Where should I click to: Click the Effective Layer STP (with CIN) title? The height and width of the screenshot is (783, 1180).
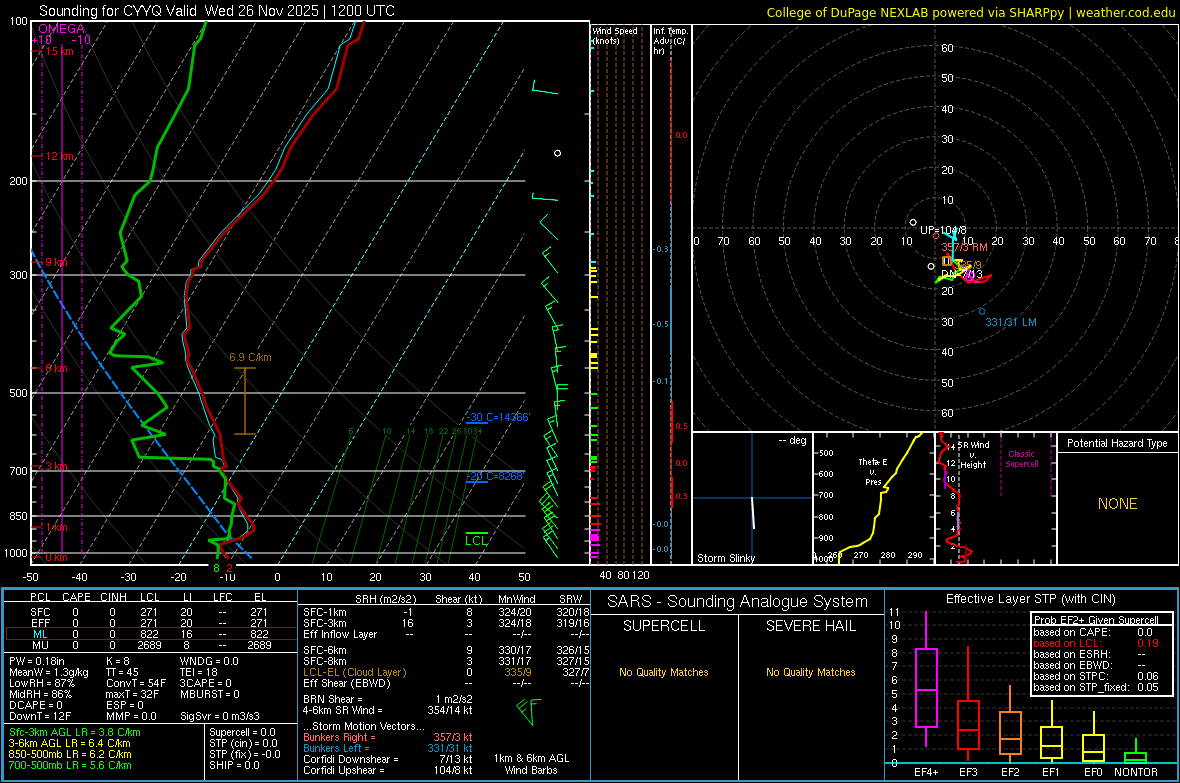[1030, 599]
